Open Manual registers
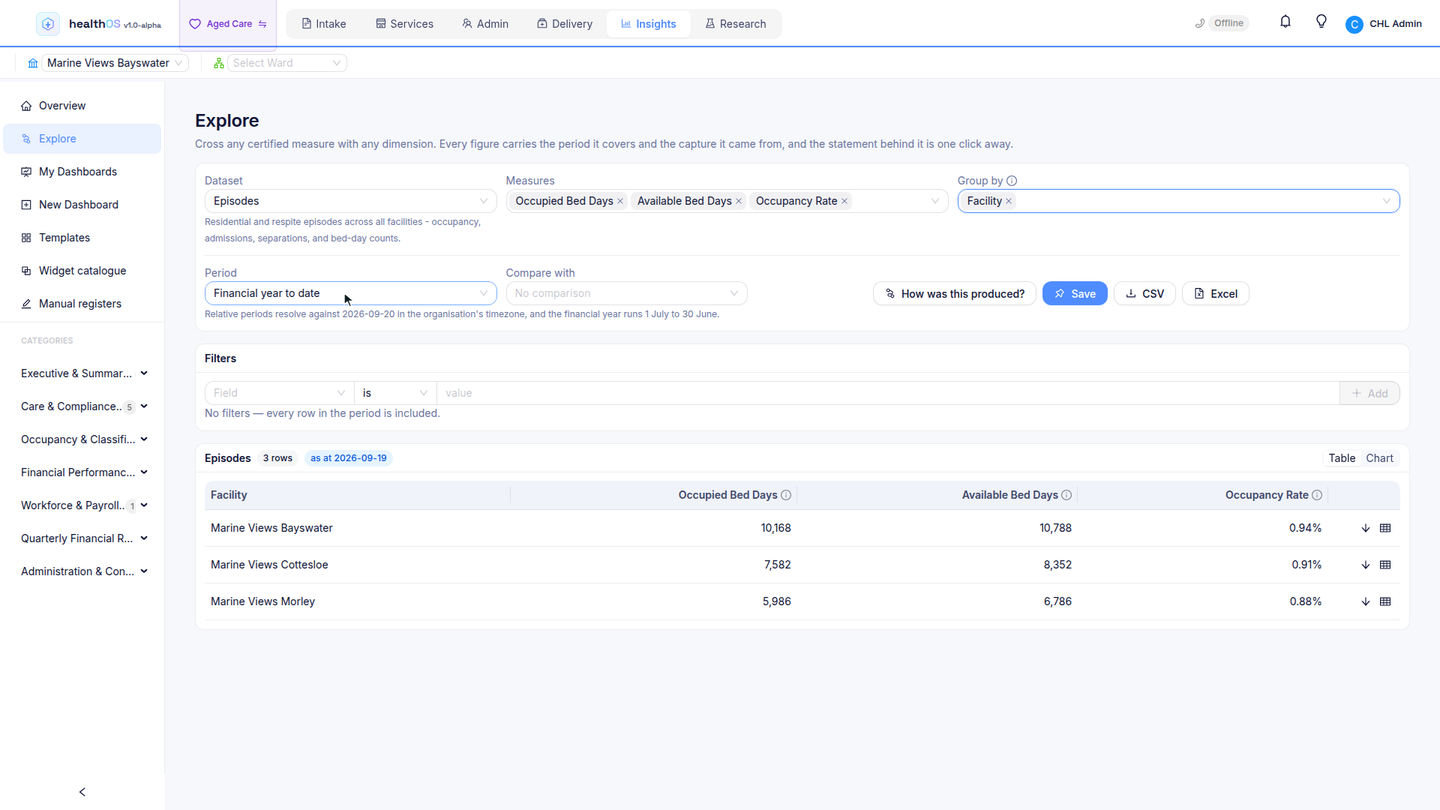Screen dimensions: 1440x810 tap(82, 304)
